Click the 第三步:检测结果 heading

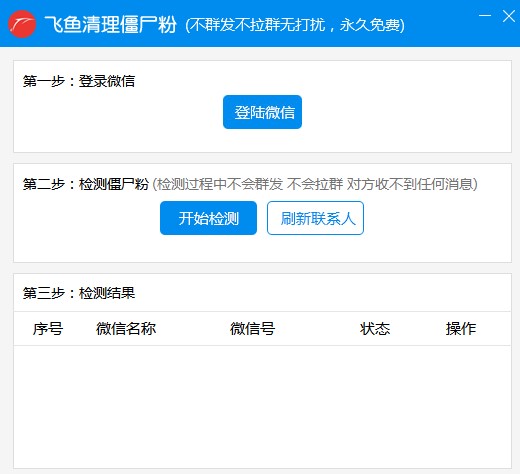click(79, 293)
